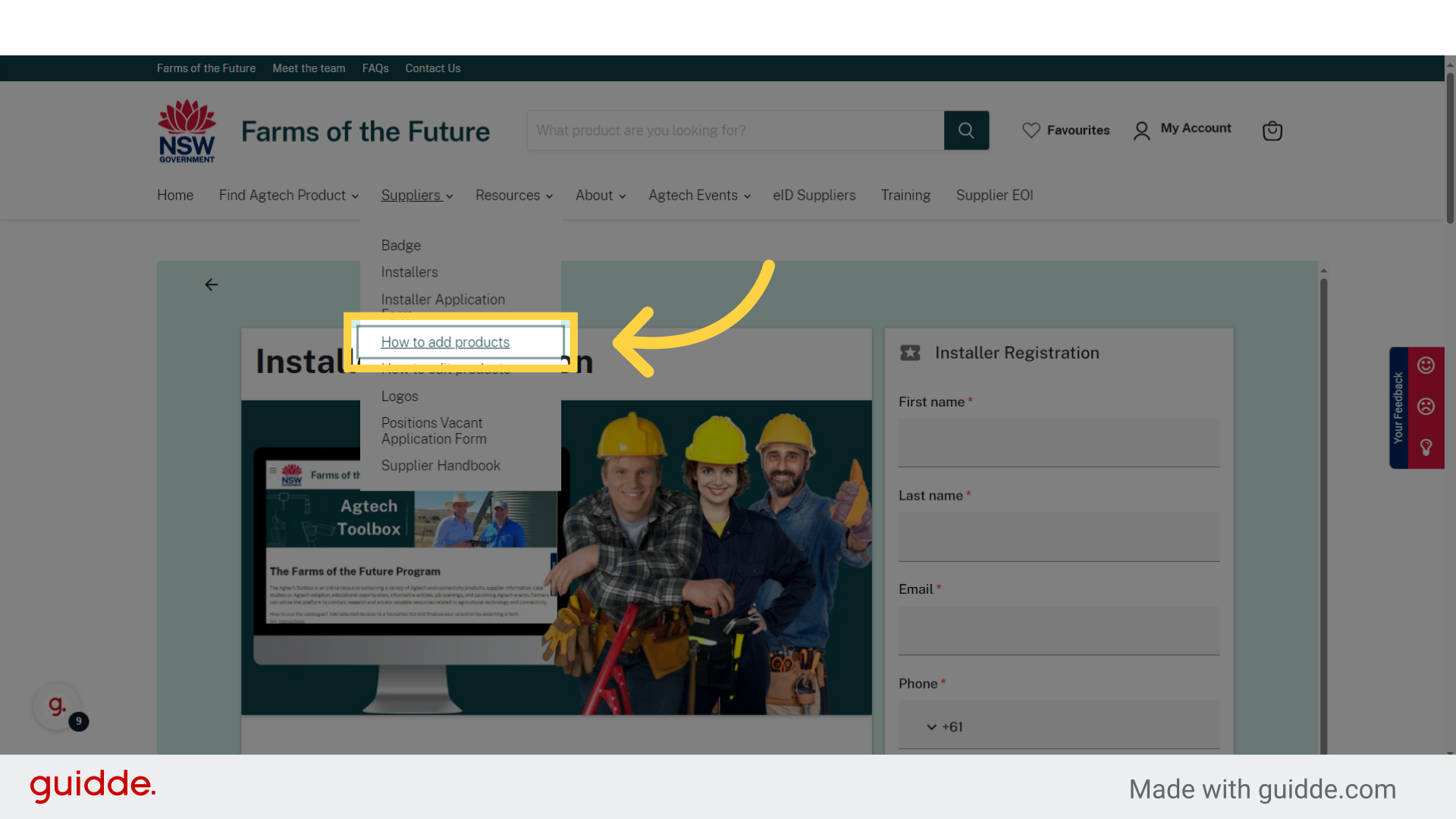1456x819 pixels.
Task: Expand the Resources dropdown
Action: (x=513, y=195)
